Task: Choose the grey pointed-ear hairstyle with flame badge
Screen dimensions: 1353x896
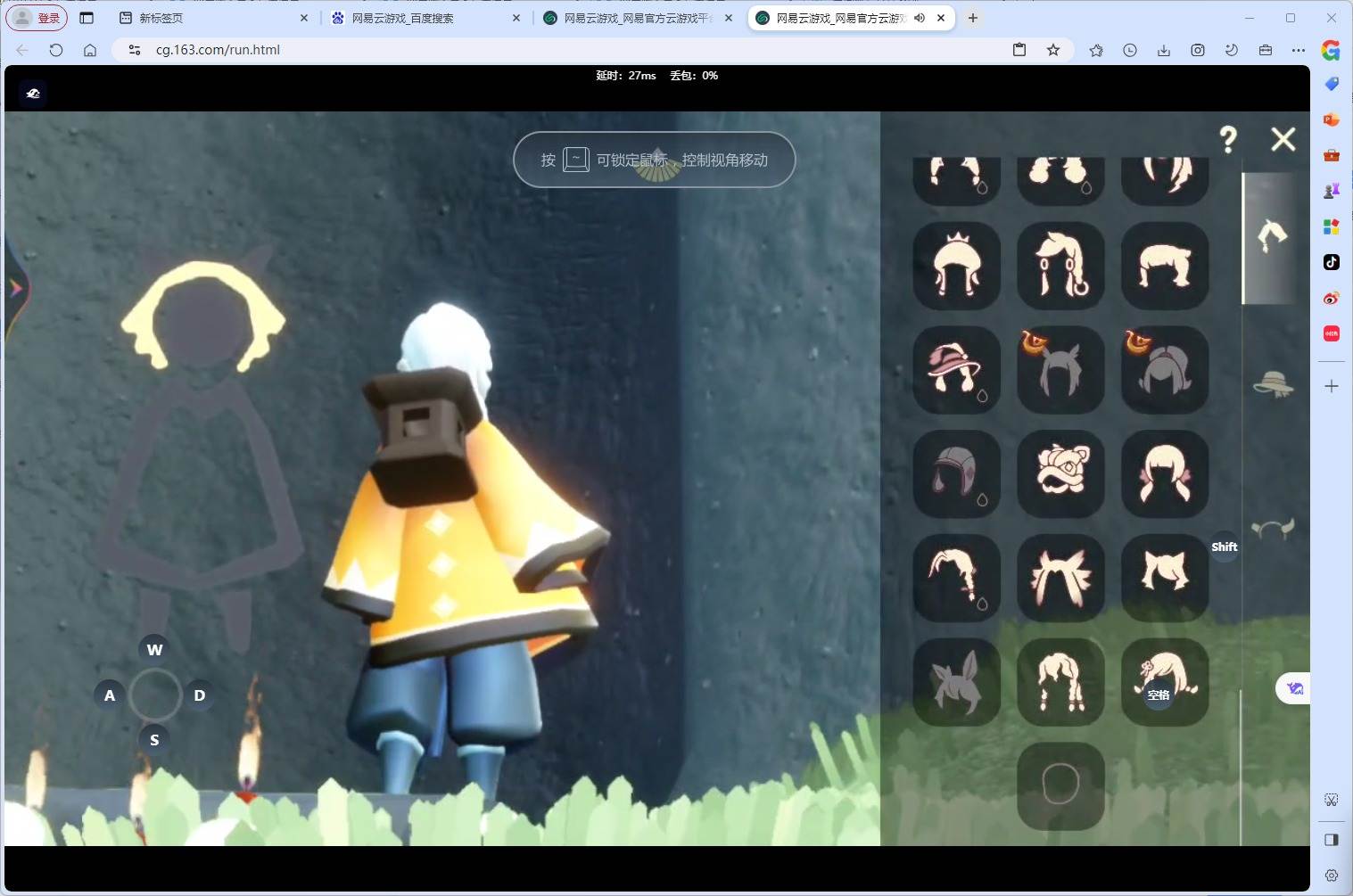Action: tap(1060, 370)
